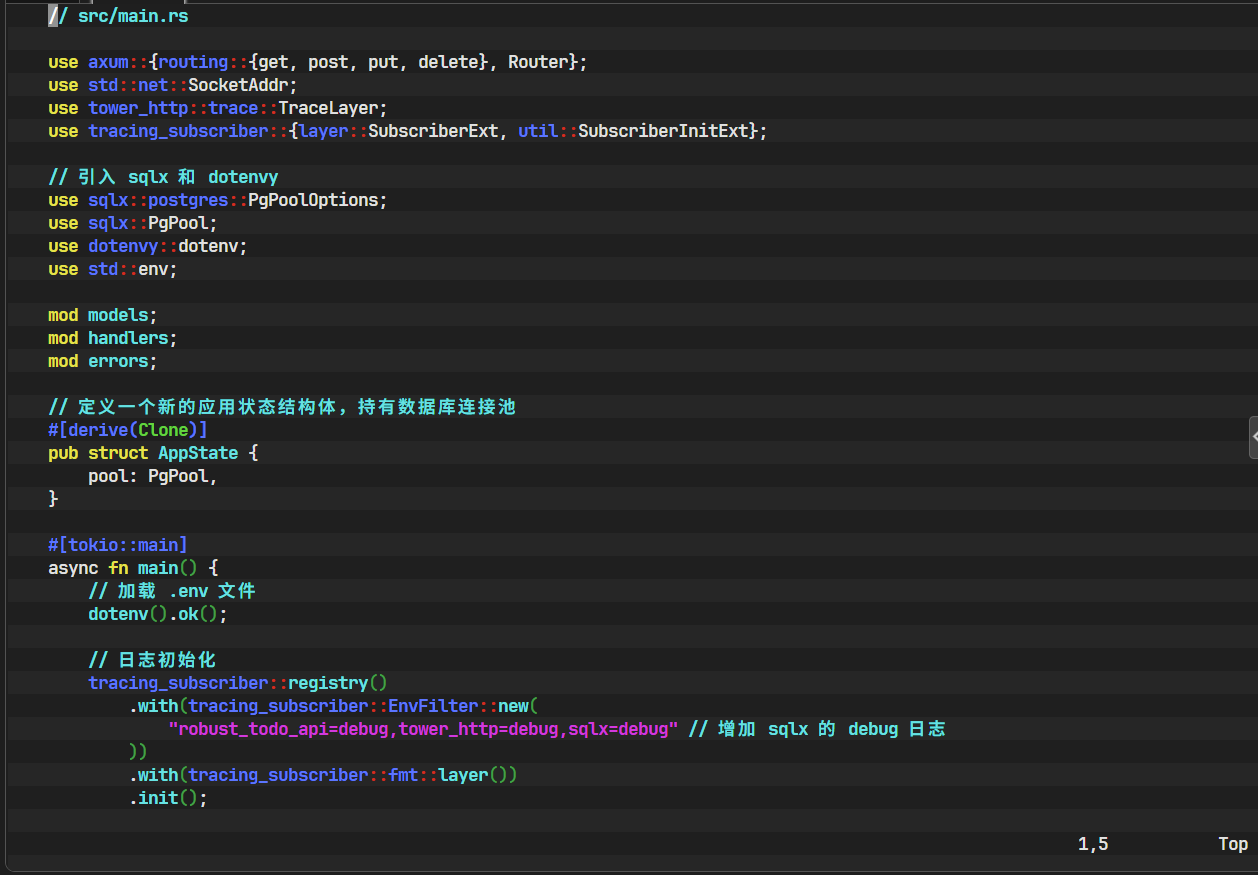Click 'SubscriberExt' in the import line
Viewport: 1258px width, 875px height.
click(433, 131)
